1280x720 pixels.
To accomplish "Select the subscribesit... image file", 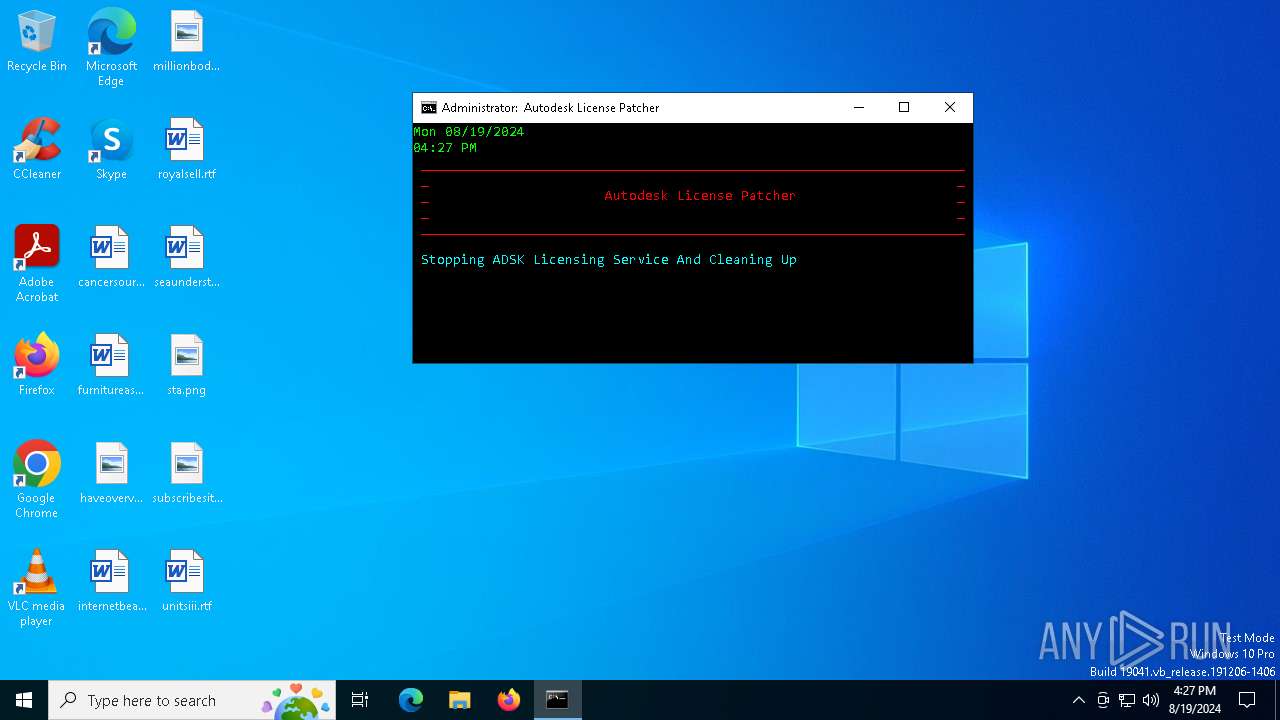I will 186,474.
